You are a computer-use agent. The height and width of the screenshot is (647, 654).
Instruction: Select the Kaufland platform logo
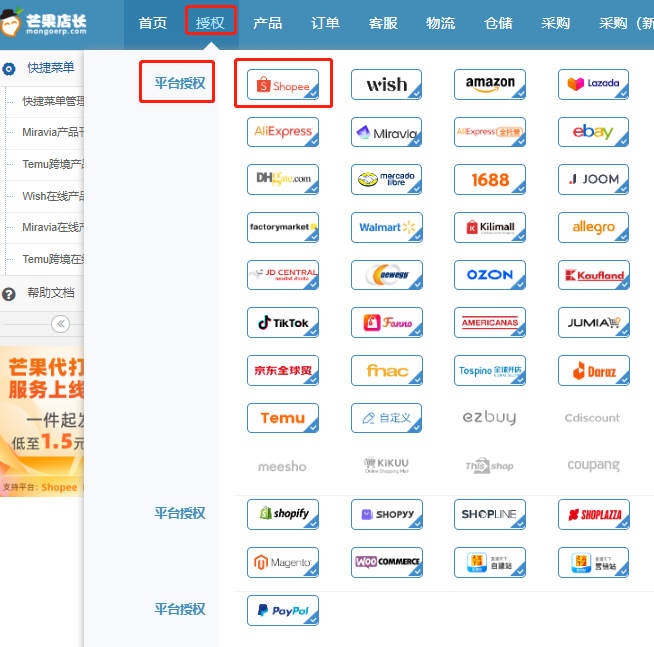tap(594, 275)
